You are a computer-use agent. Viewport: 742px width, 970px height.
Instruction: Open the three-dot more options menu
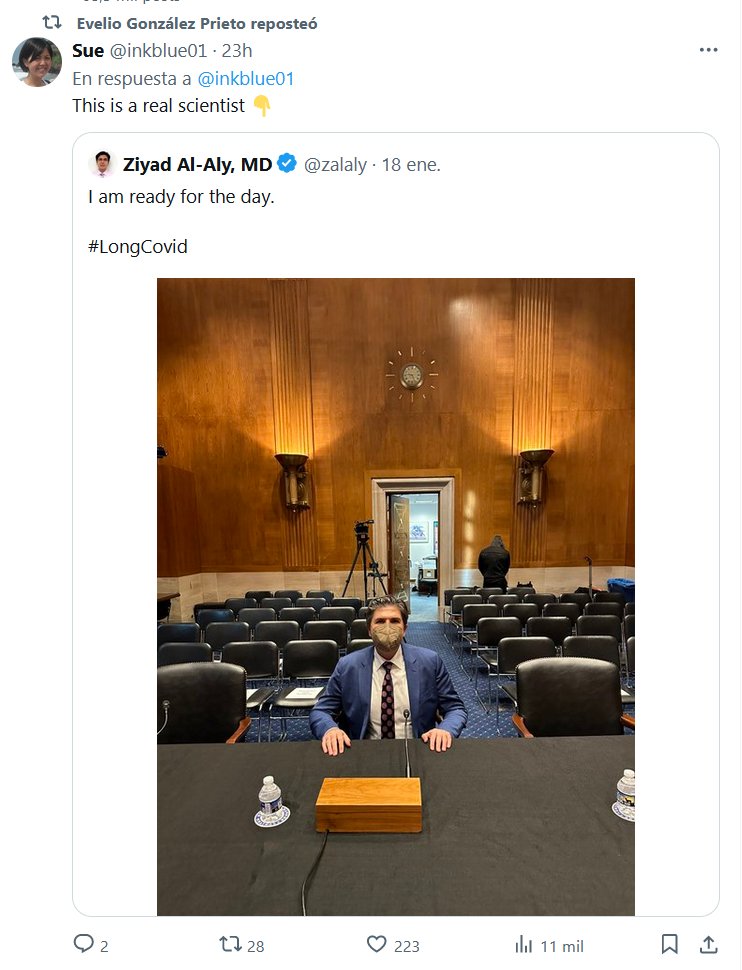(708, 49)
